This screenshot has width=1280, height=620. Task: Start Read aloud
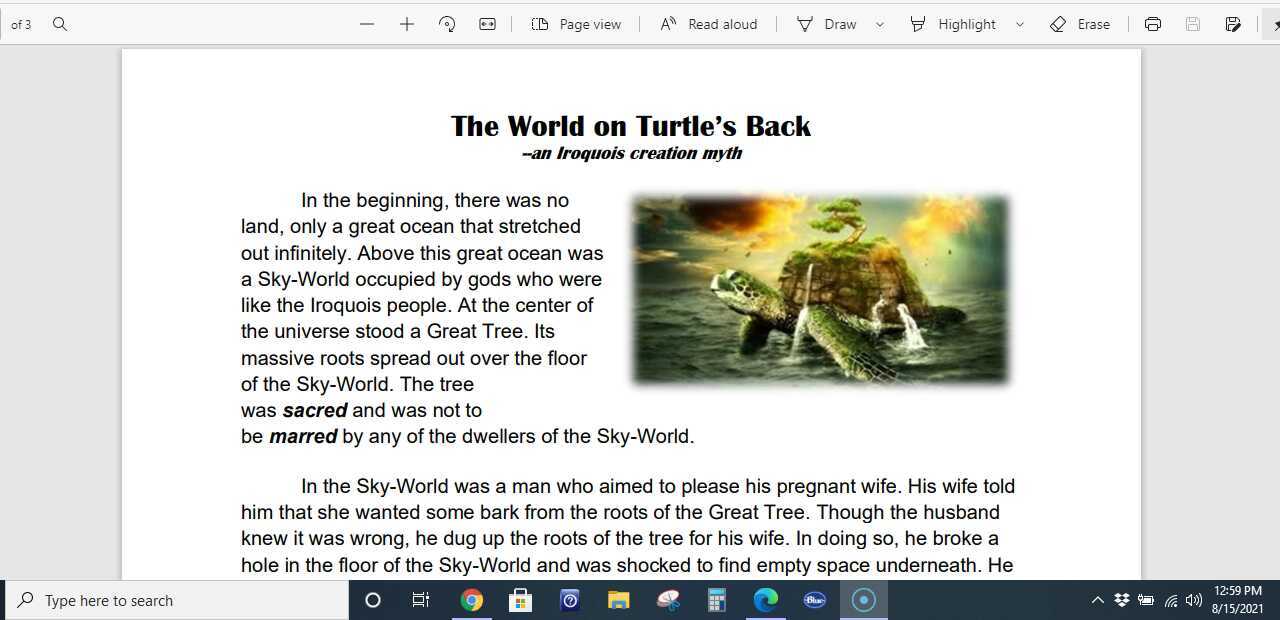click(x=709, y=24)
